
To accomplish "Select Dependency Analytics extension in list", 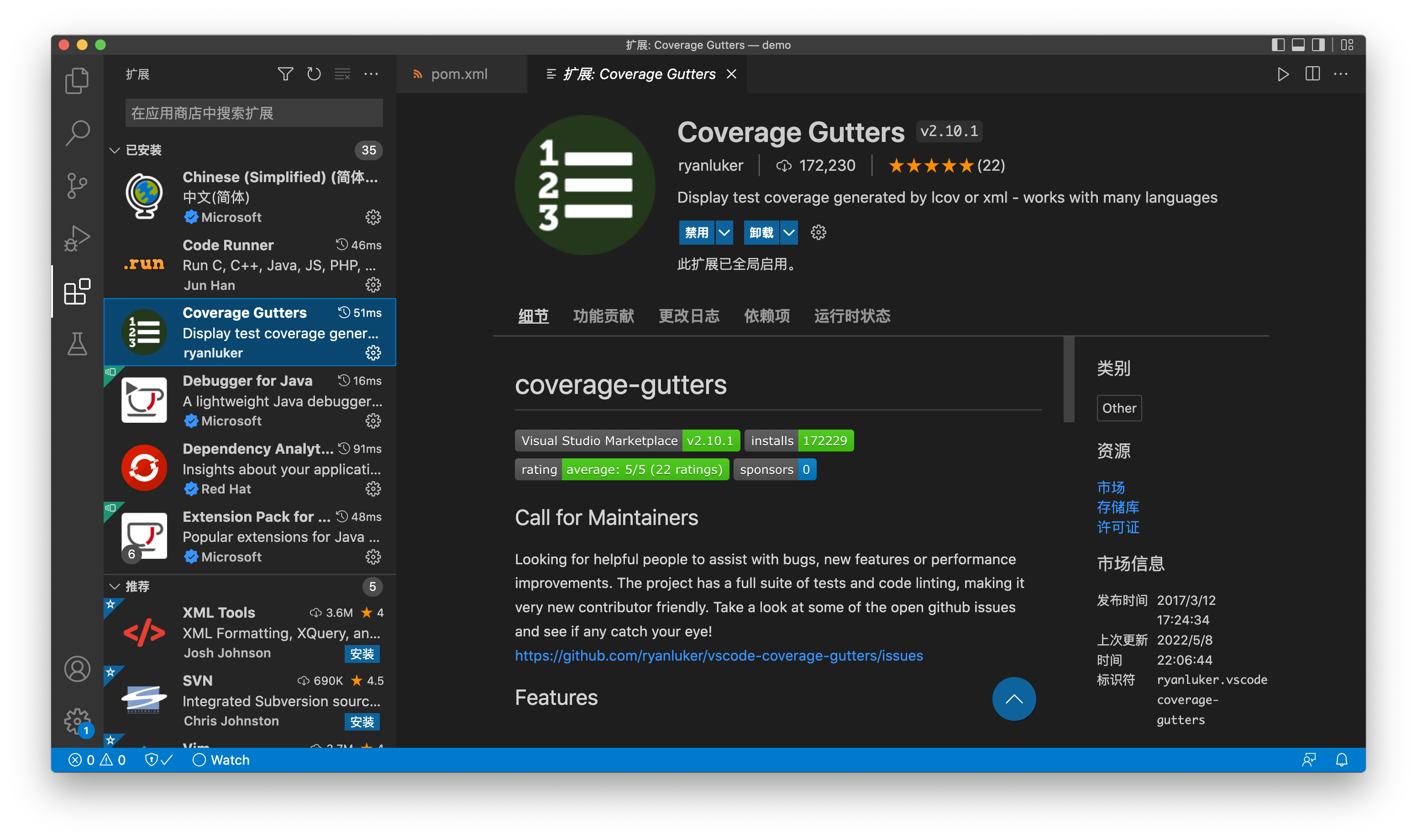I will (250, 469).
